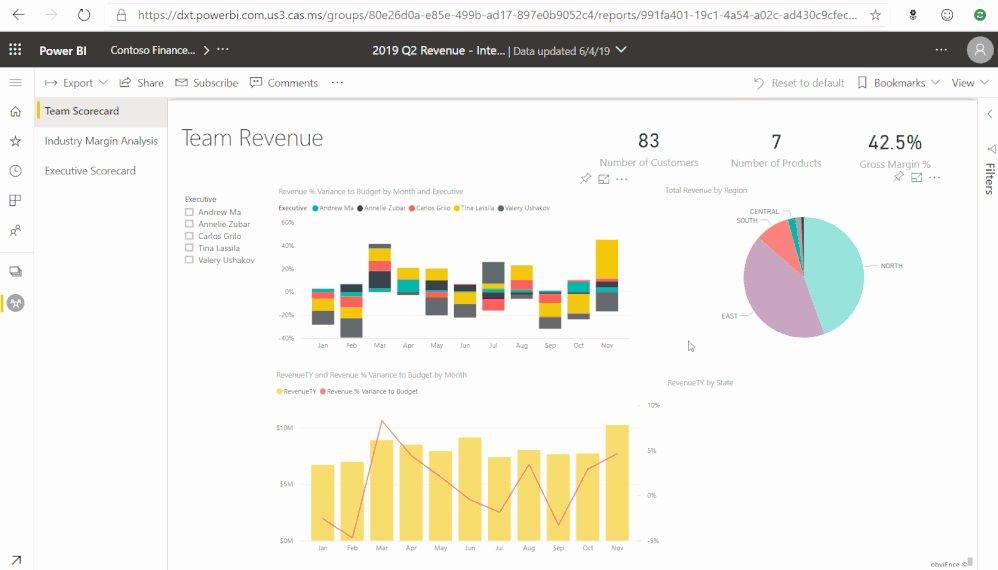998x570 pixels.
Task: Select Tina Lassila yellow legend swatch
Action: 456,208
